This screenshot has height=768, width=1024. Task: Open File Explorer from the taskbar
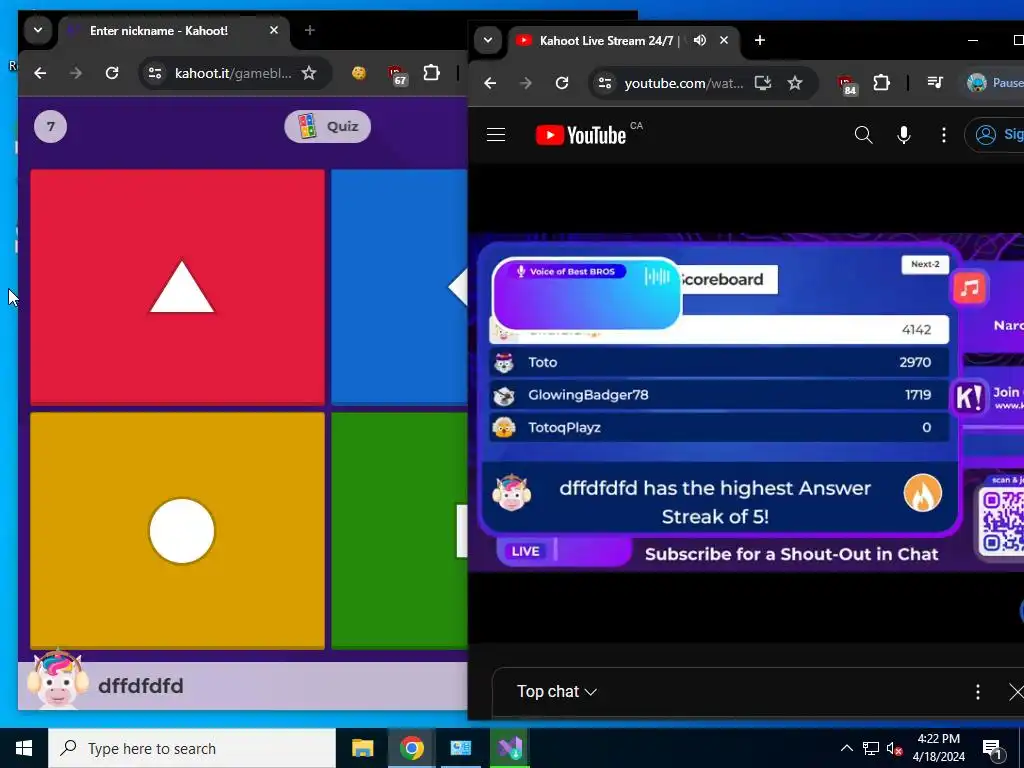click(362, 748)
